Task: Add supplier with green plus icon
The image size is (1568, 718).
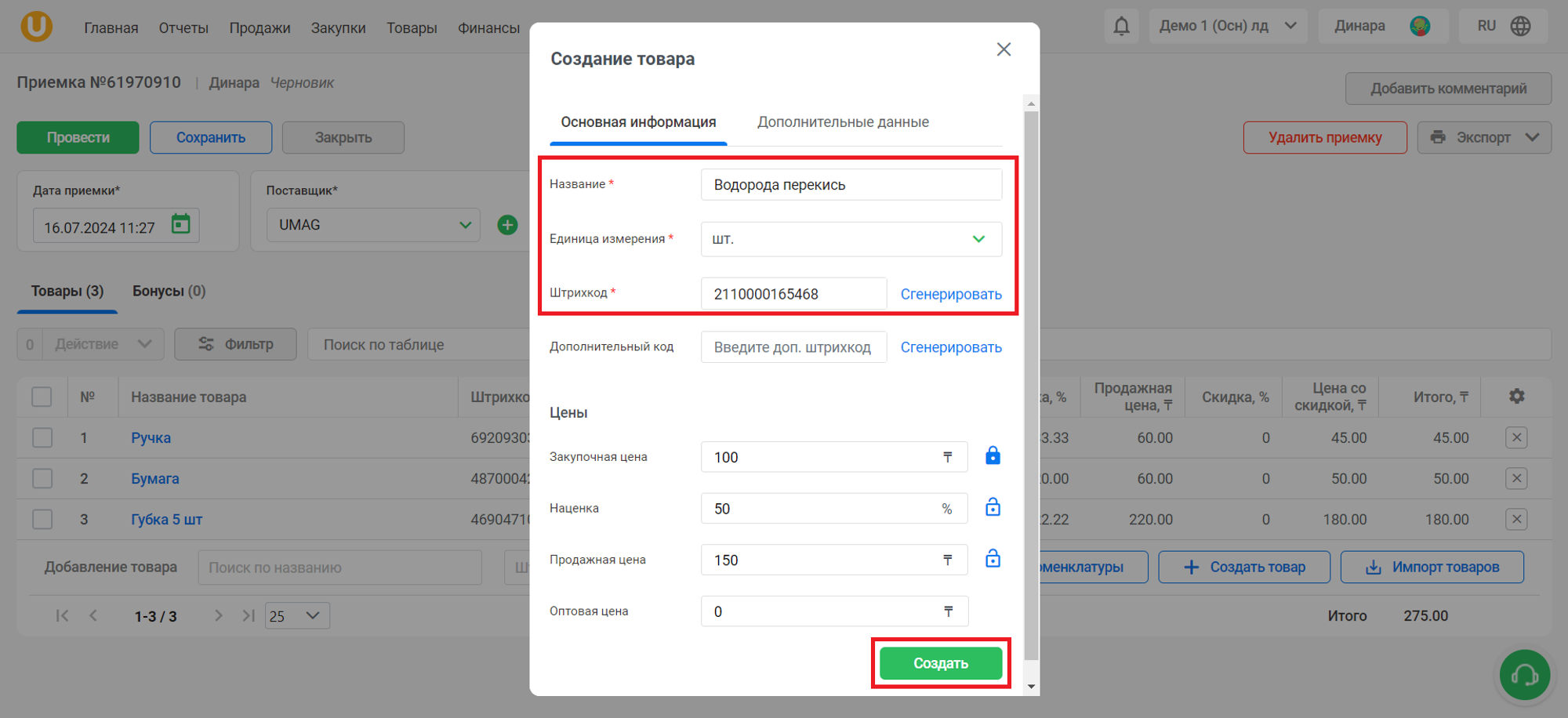Action: 507,225
